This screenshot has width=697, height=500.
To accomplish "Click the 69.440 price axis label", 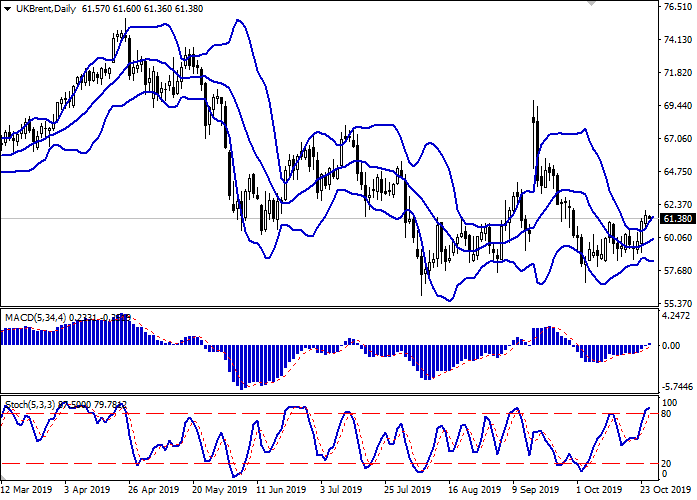I will pos(676,106).
